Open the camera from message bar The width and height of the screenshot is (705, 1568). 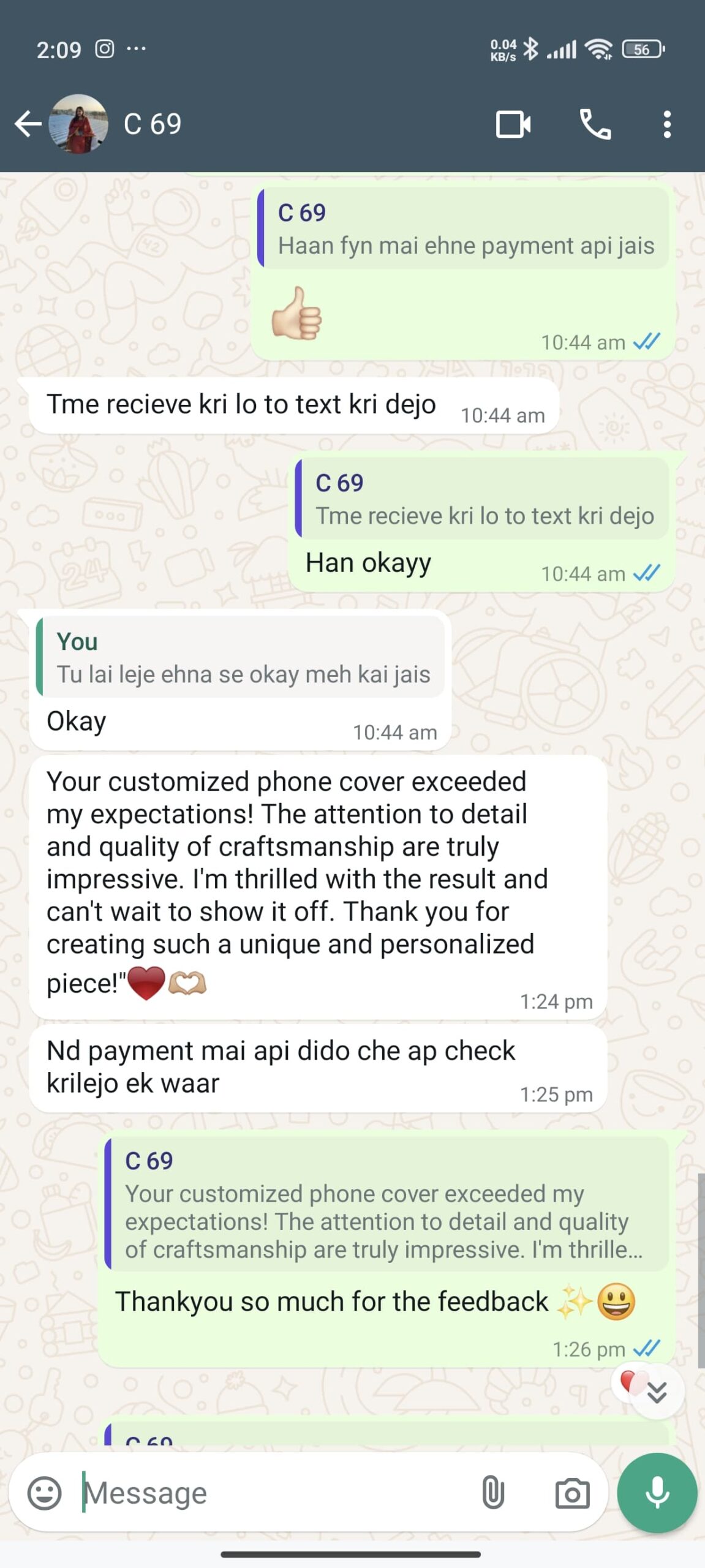coord(572,1493)
